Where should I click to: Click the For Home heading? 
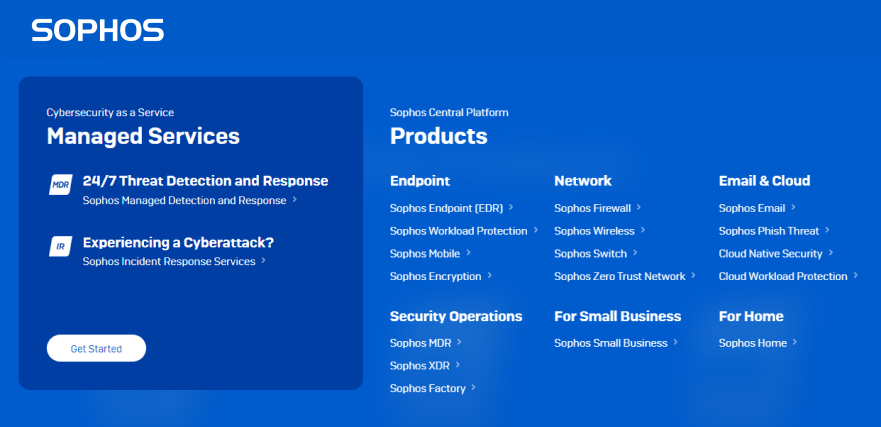pyautogui.click(x=751, y=316)
